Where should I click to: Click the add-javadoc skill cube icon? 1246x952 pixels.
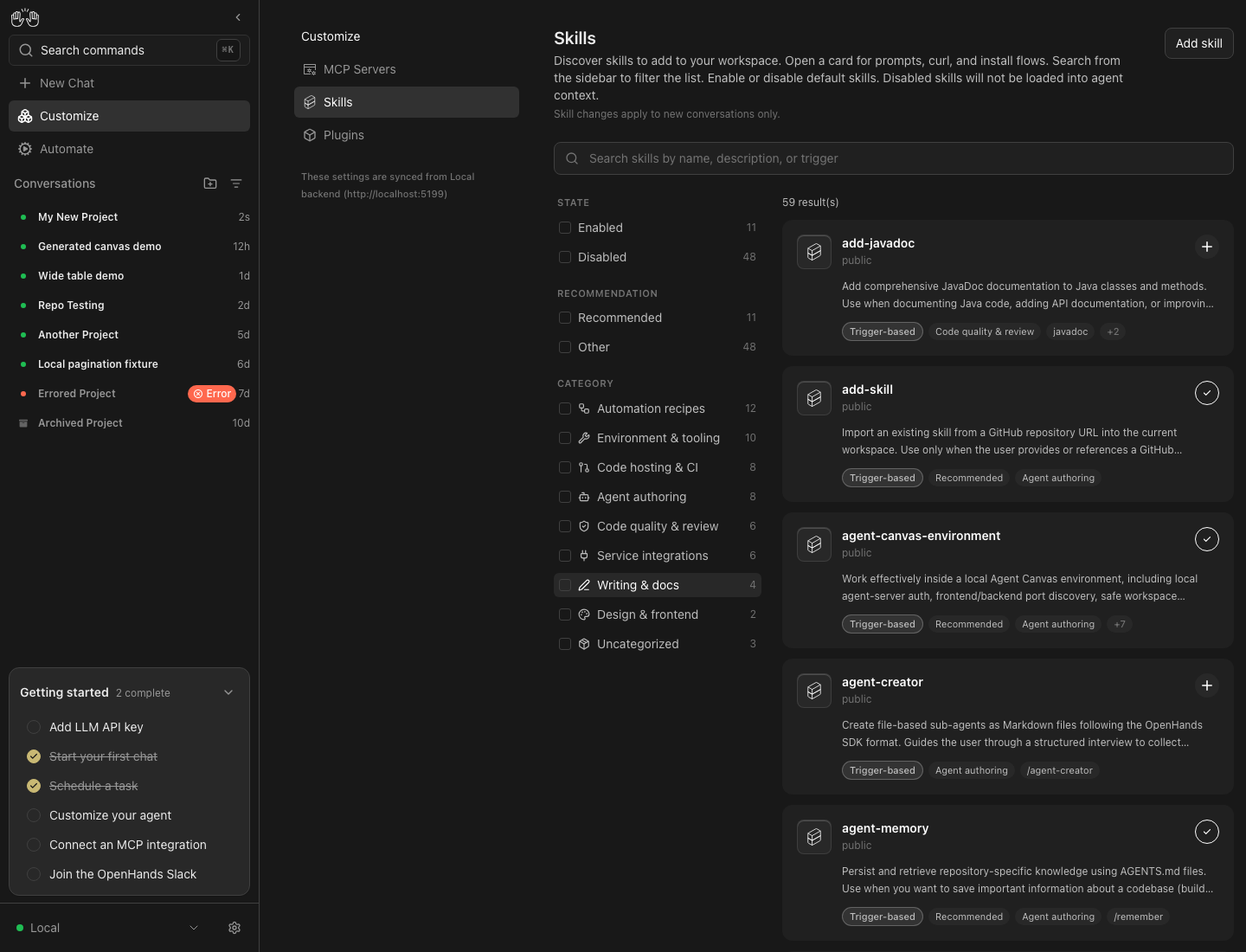point(814,252)
